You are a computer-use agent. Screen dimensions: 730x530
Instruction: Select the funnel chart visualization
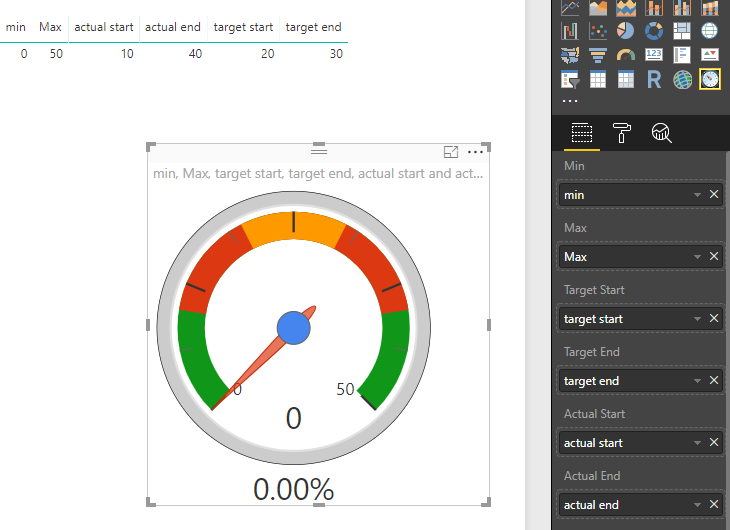pyautogui.click(x=598, y=55)
